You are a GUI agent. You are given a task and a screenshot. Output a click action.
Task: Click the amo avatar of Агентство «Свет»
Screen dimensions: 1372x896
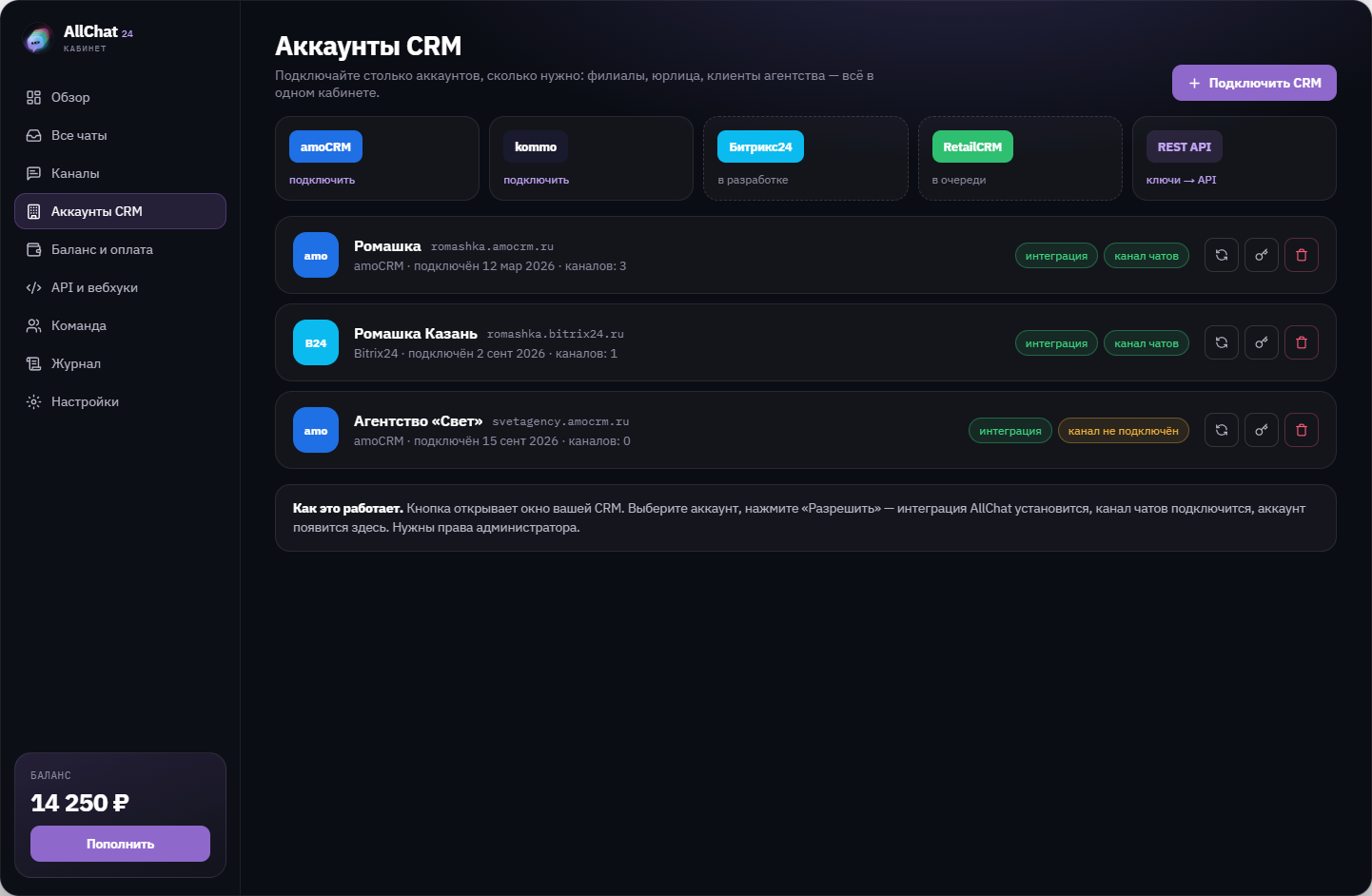[316, 430]
